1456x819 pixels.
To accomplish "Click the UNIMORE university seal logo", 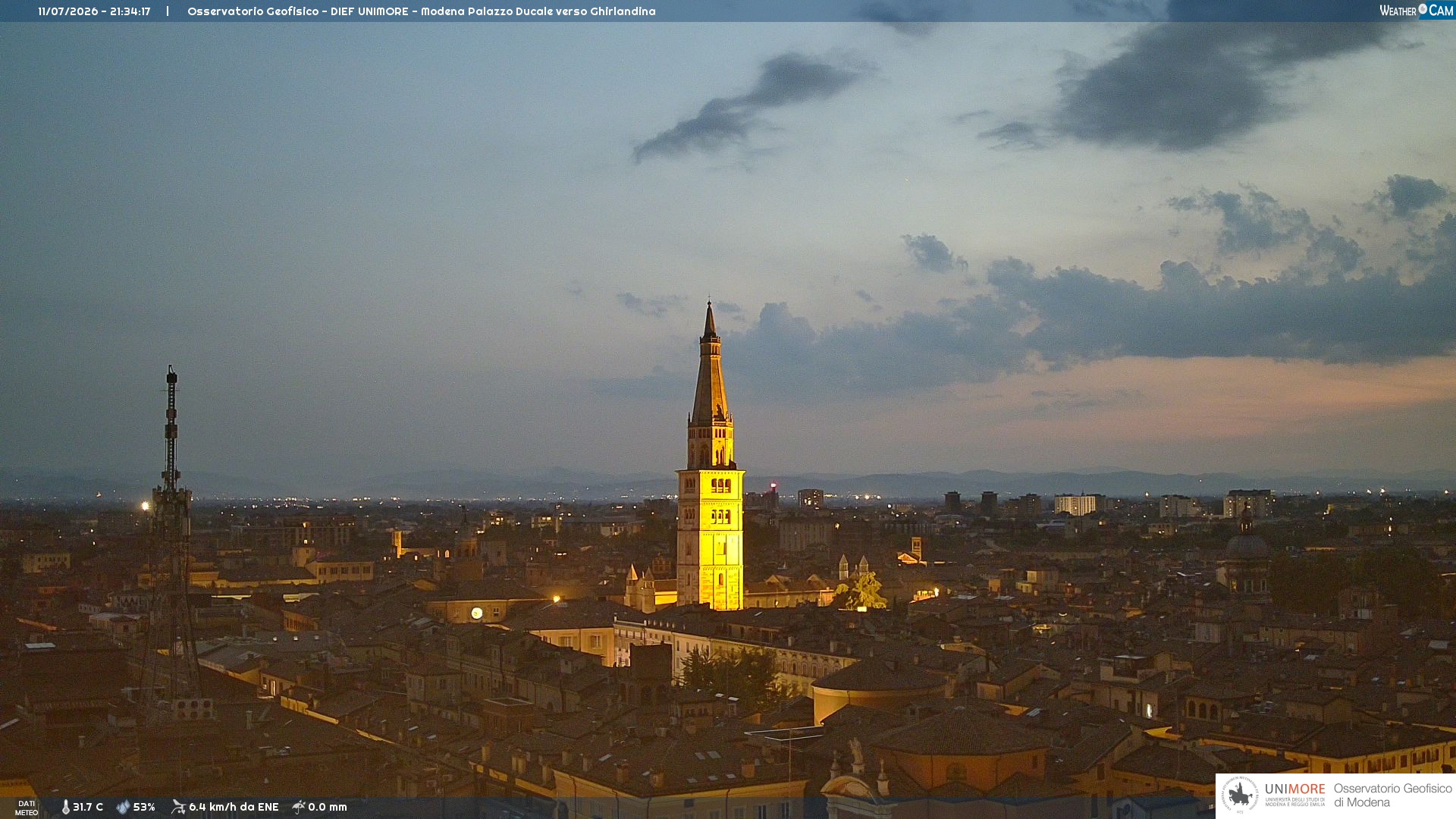I will (x=1240, y=795).
